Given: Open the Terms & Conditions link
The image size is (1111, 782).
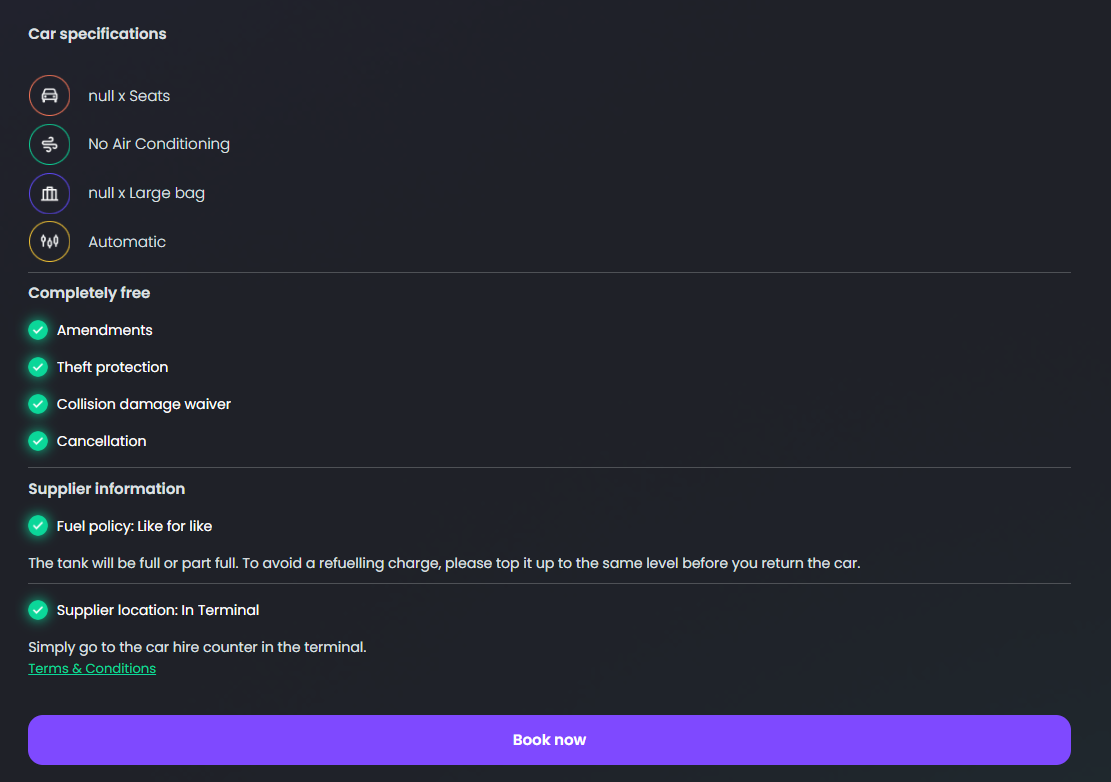Looking at the screenshot, I should [92, 668].
